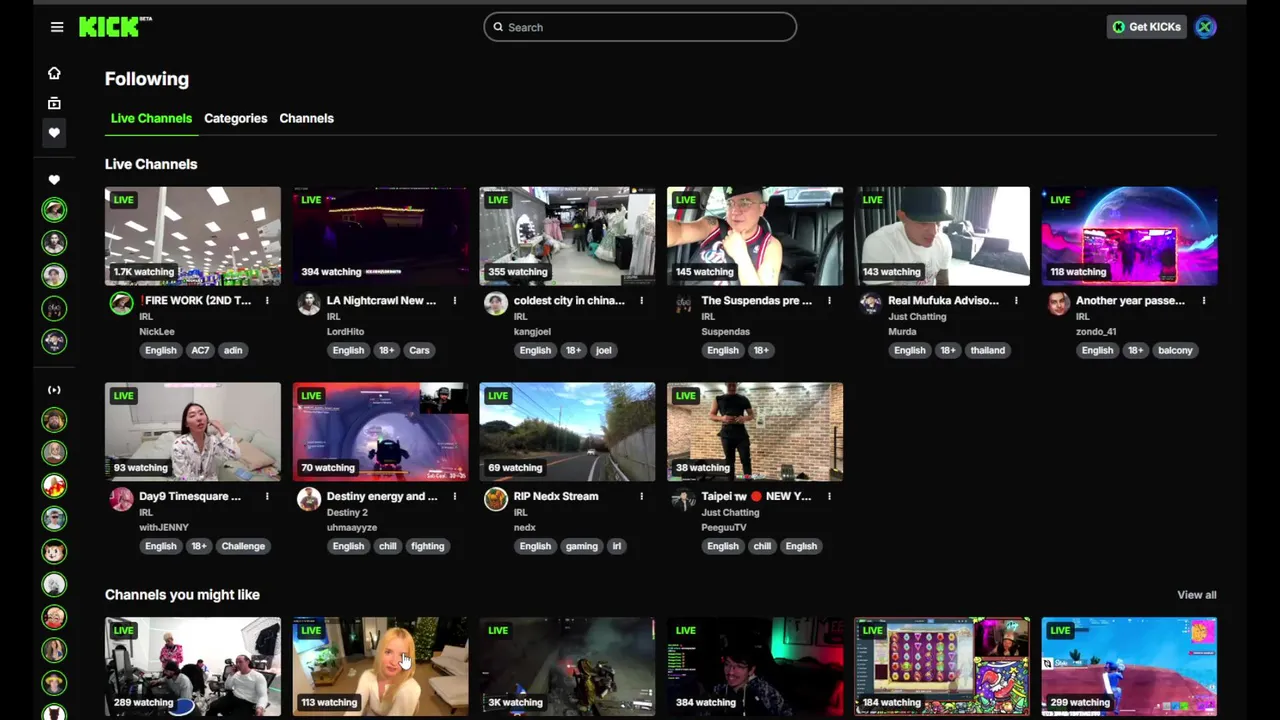Screen dimensions: 1280x720
Task: Open options menu for Real Mufuka stream
Action: point(1016,300)
